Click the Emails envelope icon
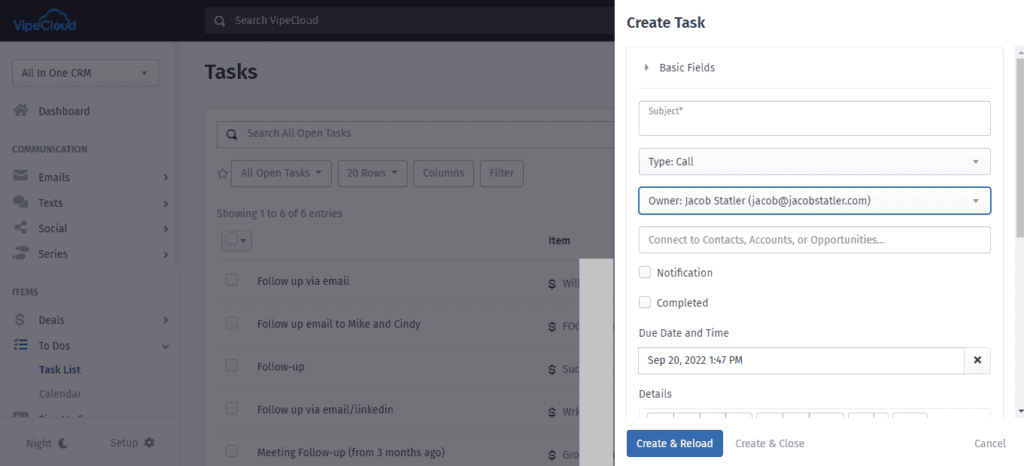 pos(21,177)
